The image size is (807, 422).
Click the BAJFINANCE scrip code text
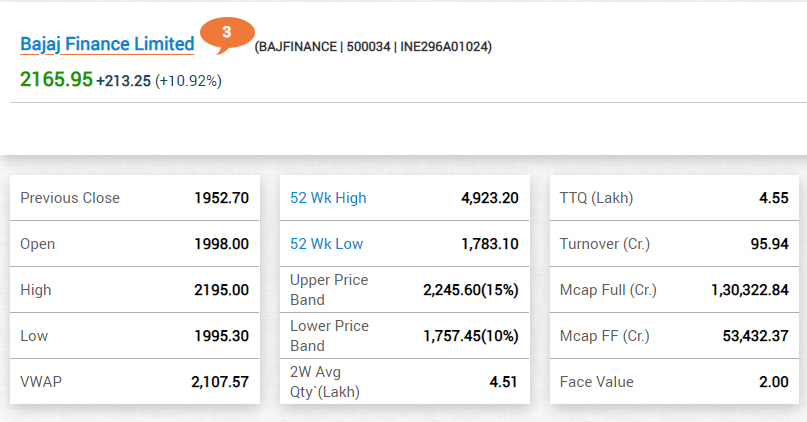299,47
